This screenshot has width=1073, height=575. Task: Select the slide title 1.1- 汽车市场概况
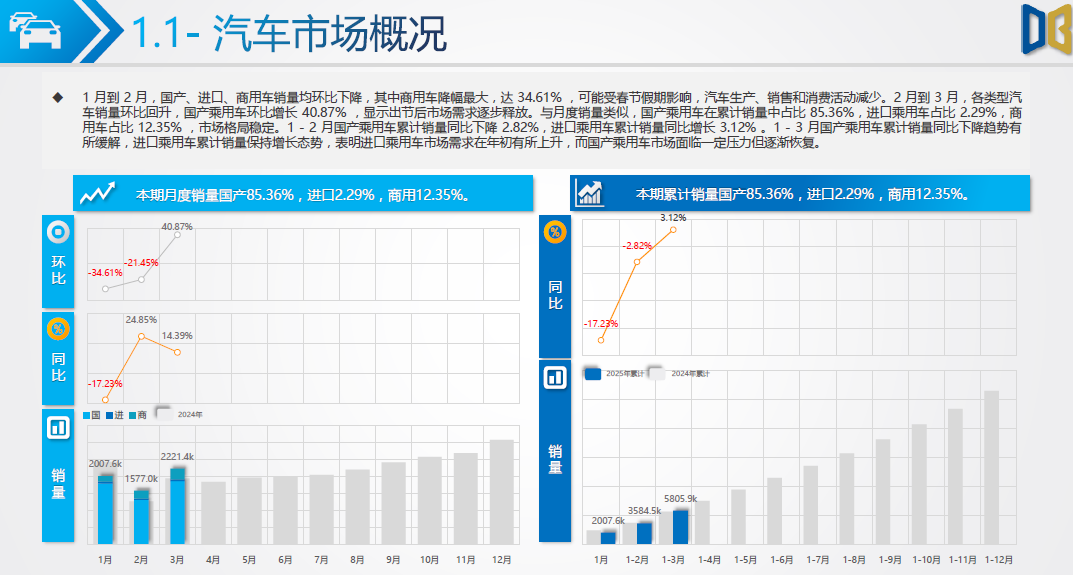tap(288, 32)
